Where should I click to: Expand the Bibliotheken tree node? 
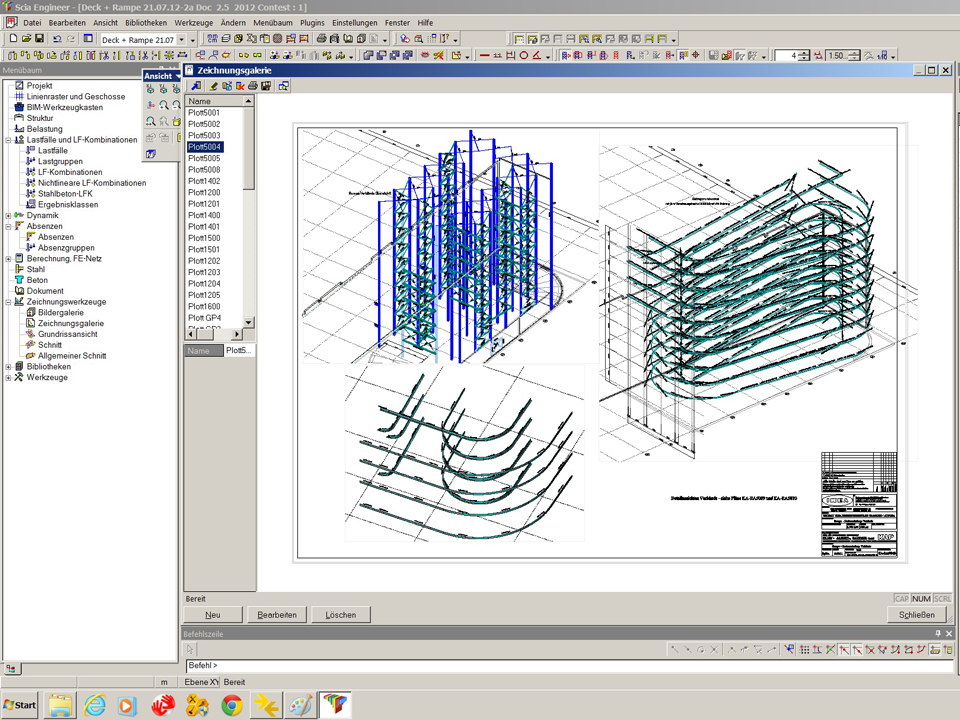[x=8, y=367]
